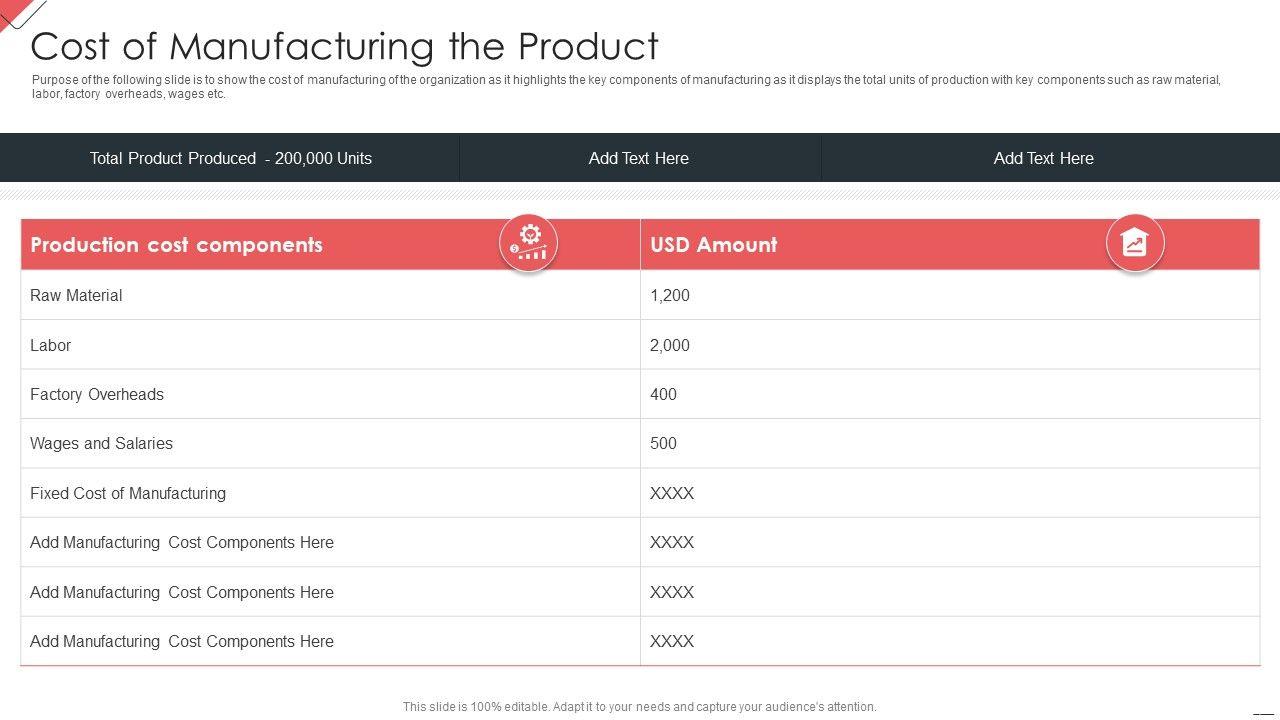1280x720 pixels.
Task: Click the gear production cost icon
Action: [x=528, y=242]
